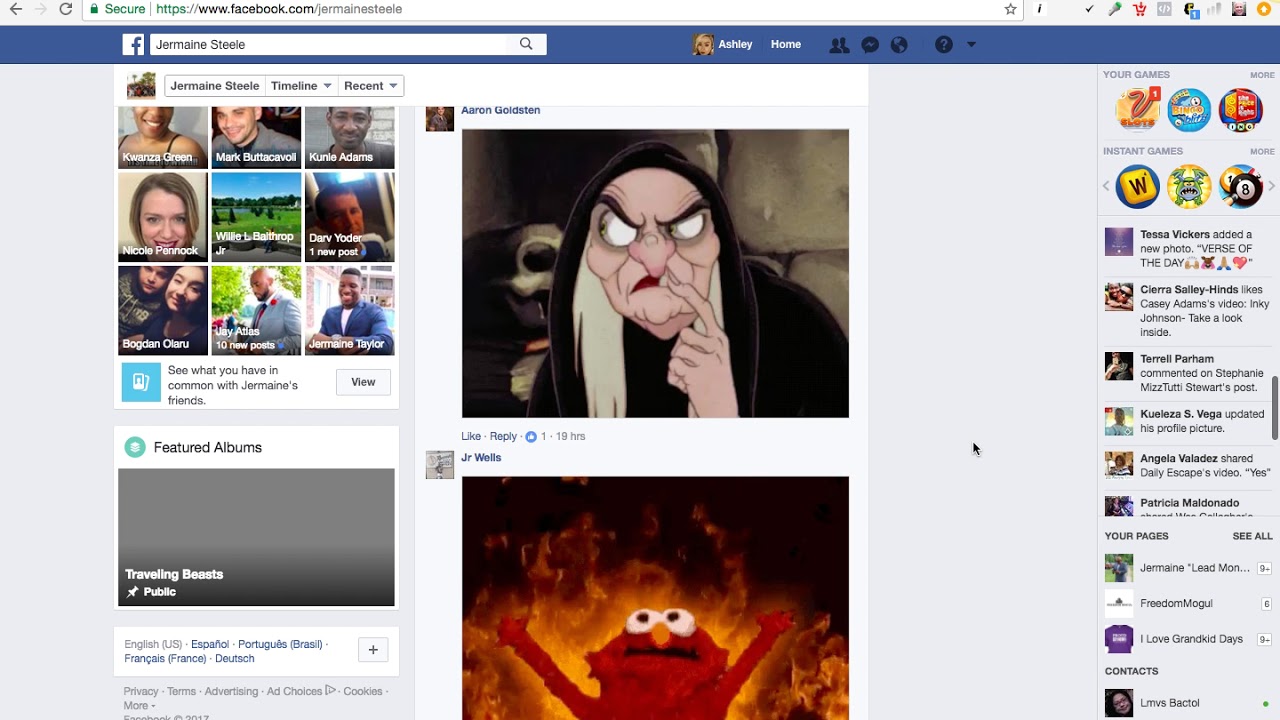1280x720 pixels.
Task: Open Aaron Goldsten's profile name
Action: pos(500,110)
